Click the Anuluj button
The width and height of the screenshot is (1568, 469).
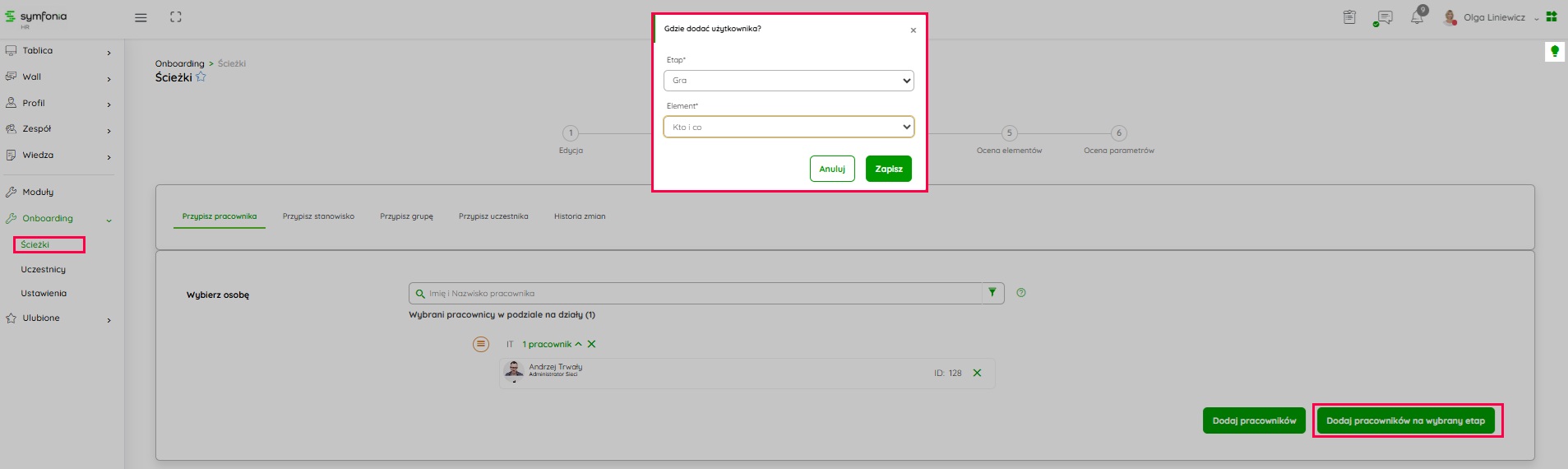click(x=831, y=169)
